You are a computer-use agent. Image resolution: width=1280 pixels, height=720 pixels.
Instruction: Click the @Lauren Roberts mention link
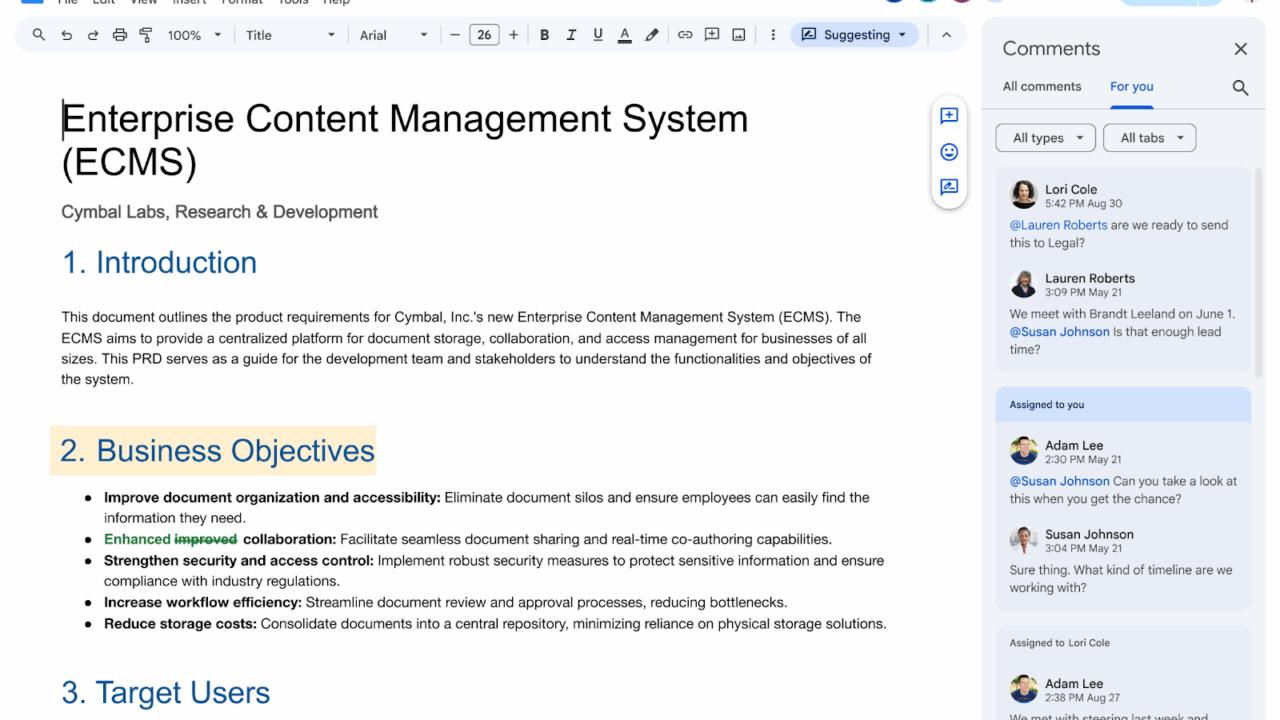point(1058,225)
